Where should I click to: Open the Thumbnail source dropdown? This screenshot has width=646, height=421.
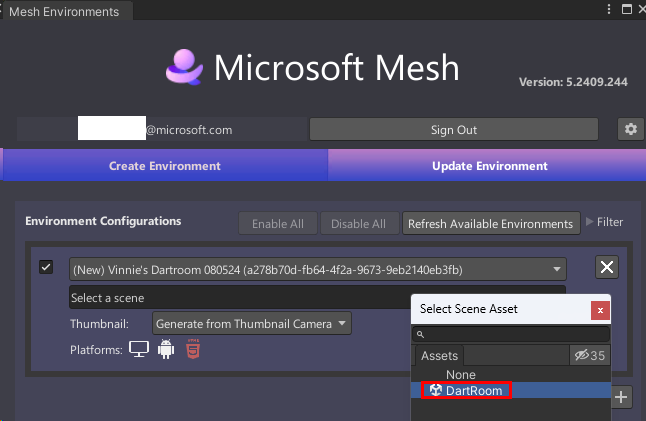pos(252,323)
